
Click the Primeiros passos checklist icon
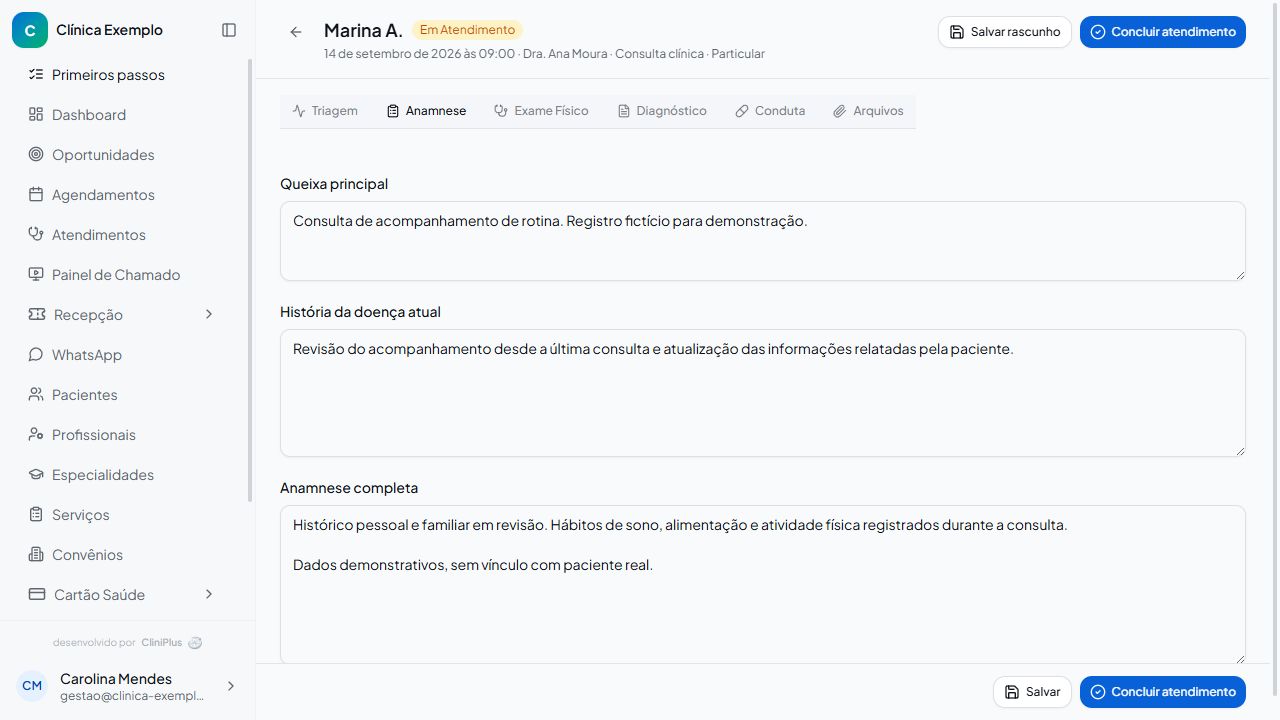tap(36, 74)
